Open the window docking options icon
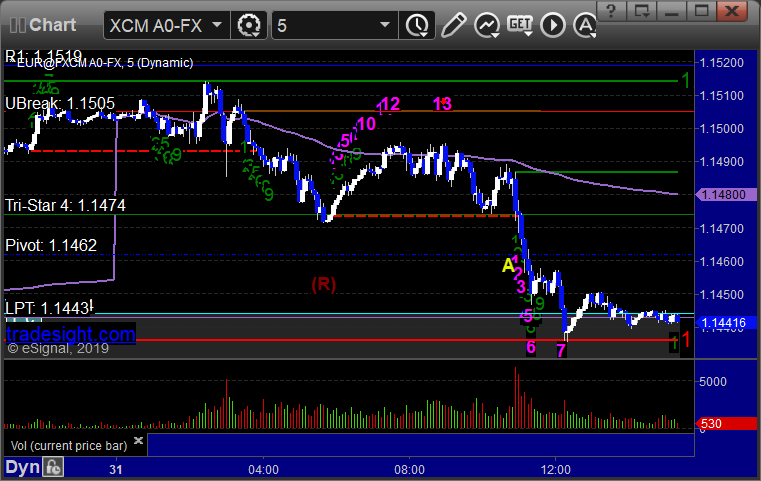 pyautogui.click(x=641, y=11)
